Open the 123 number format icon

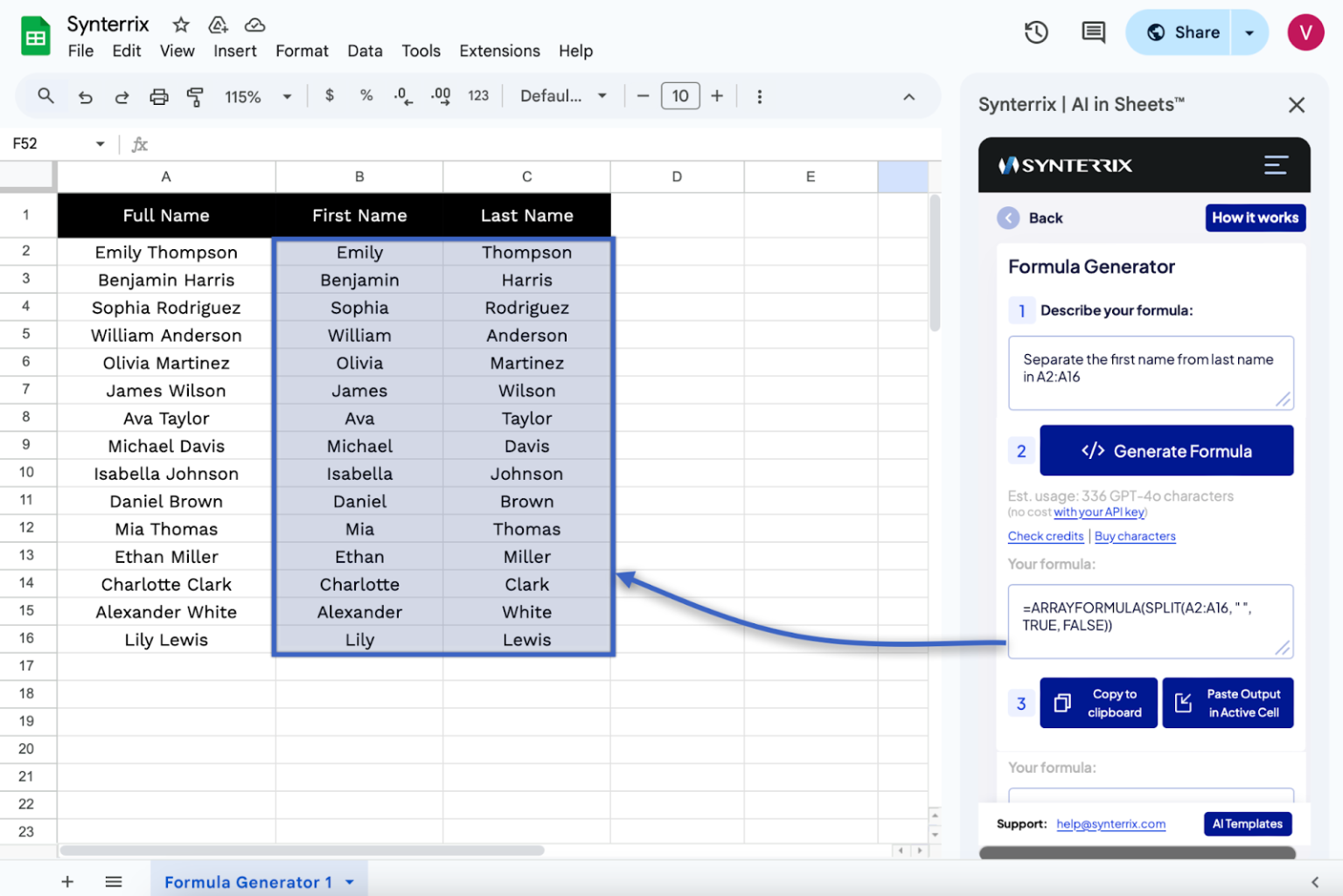[x=478, y=96]
